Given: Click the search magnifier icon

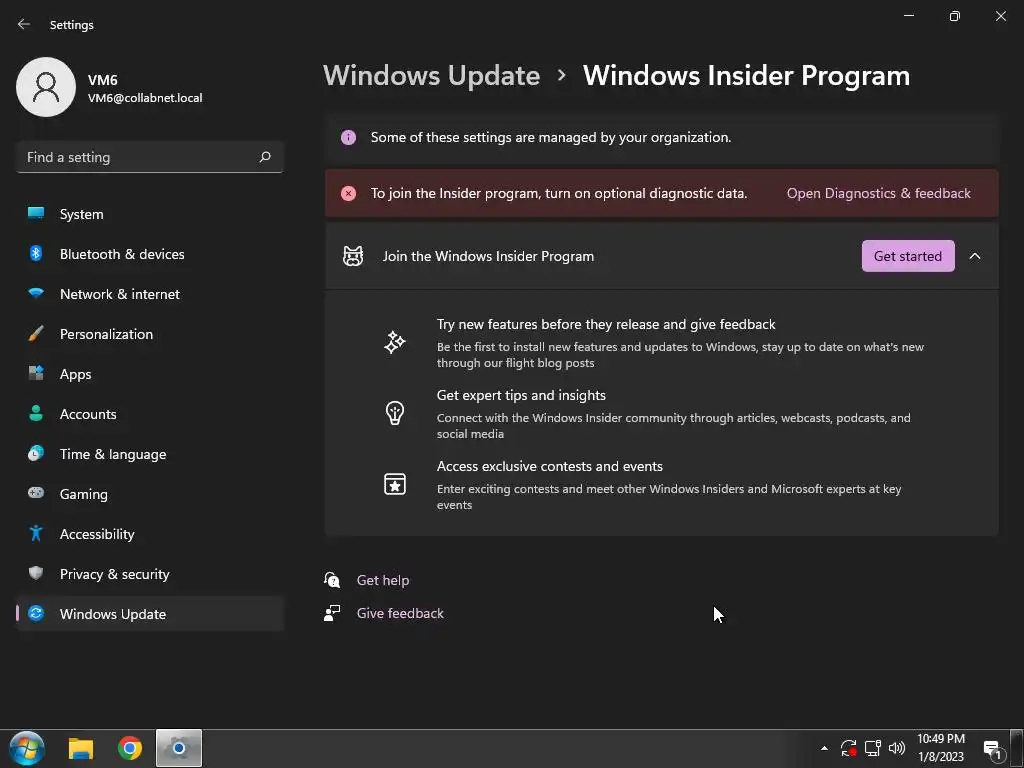Looking at the screenshot, I should coord(264,157).
